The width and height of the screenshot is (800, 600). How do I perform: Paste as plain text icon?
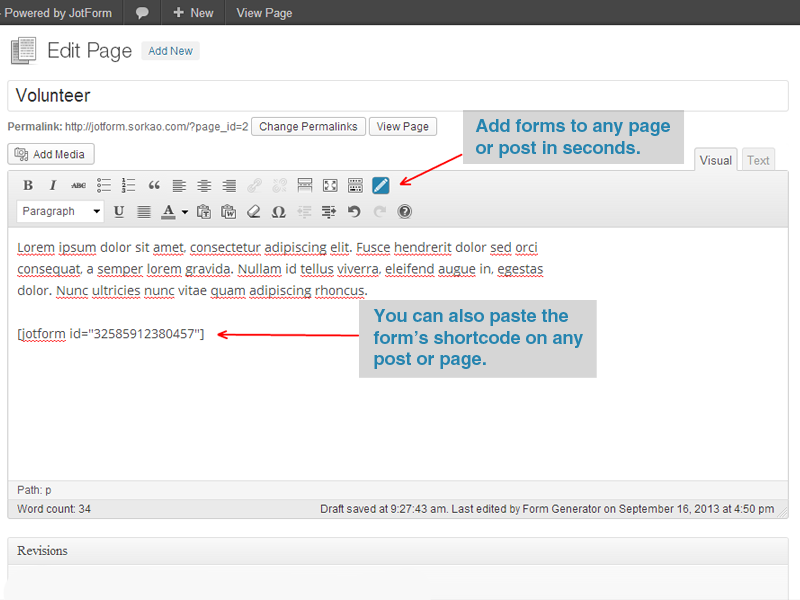[204, 211]
